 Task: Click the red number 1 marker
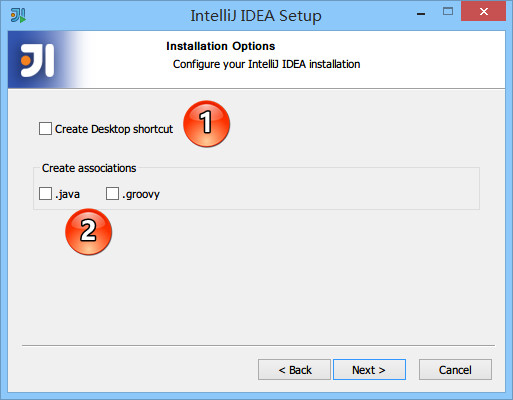[206, 124]
